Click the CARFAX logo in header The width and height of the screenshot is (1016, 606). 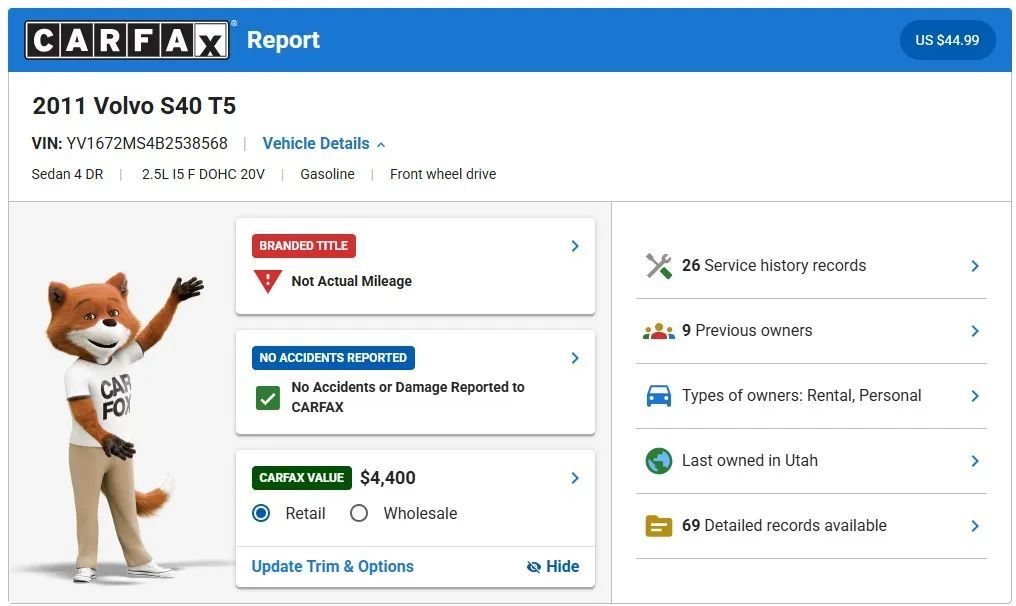(x=127, y=40)
